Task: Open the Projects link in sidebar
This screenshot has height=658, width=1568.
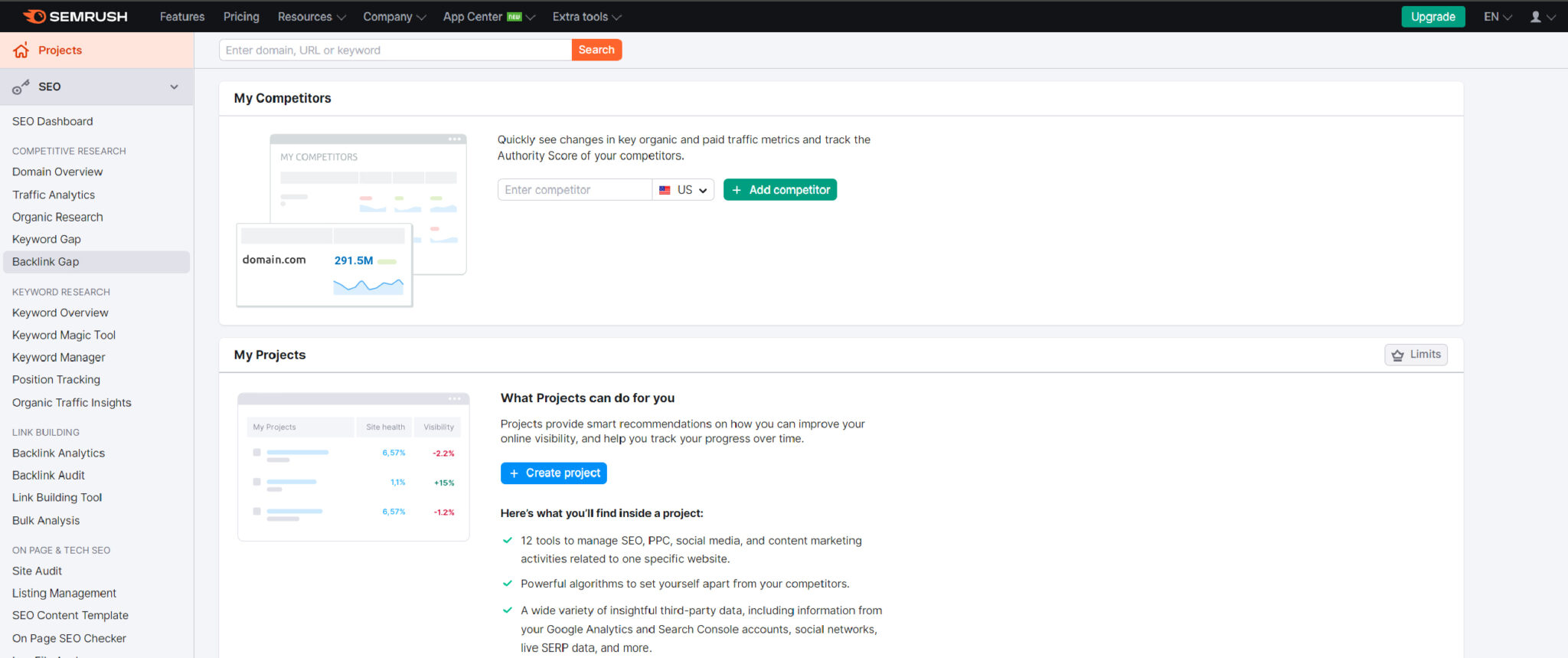Action: click(60, 51)
